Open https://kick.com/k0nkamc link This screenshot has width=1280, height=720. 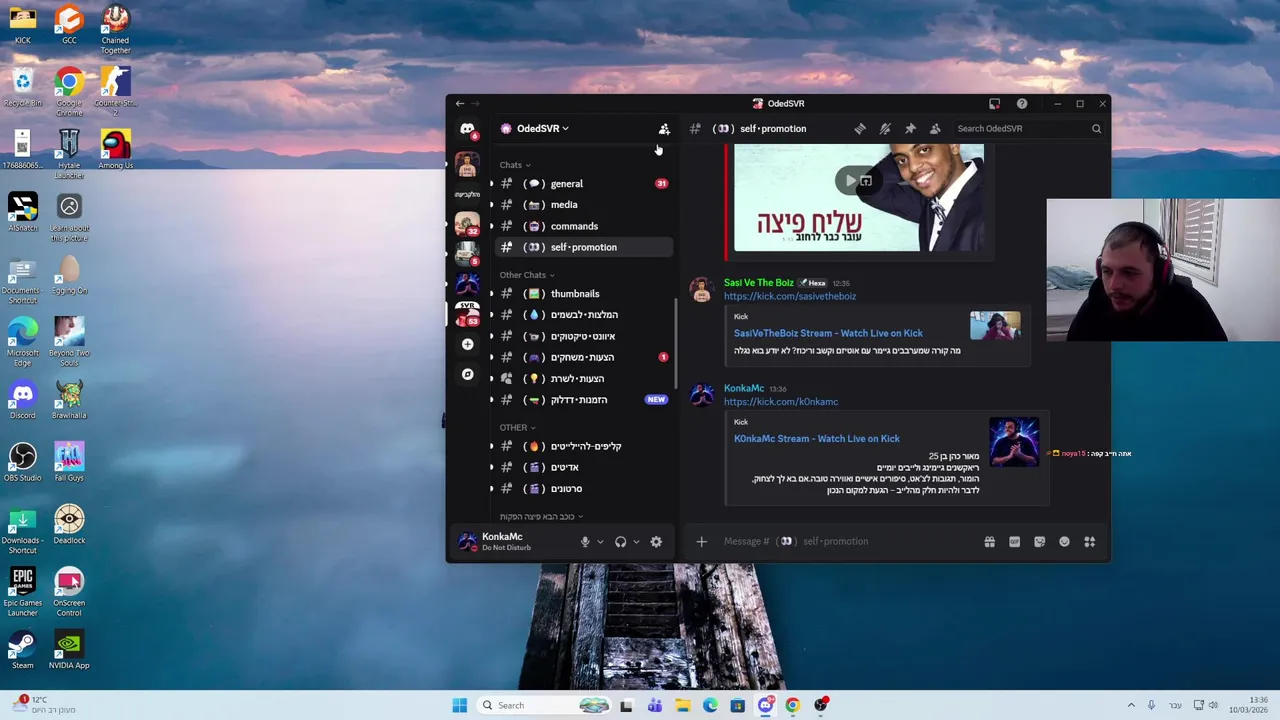coord(781,402)
